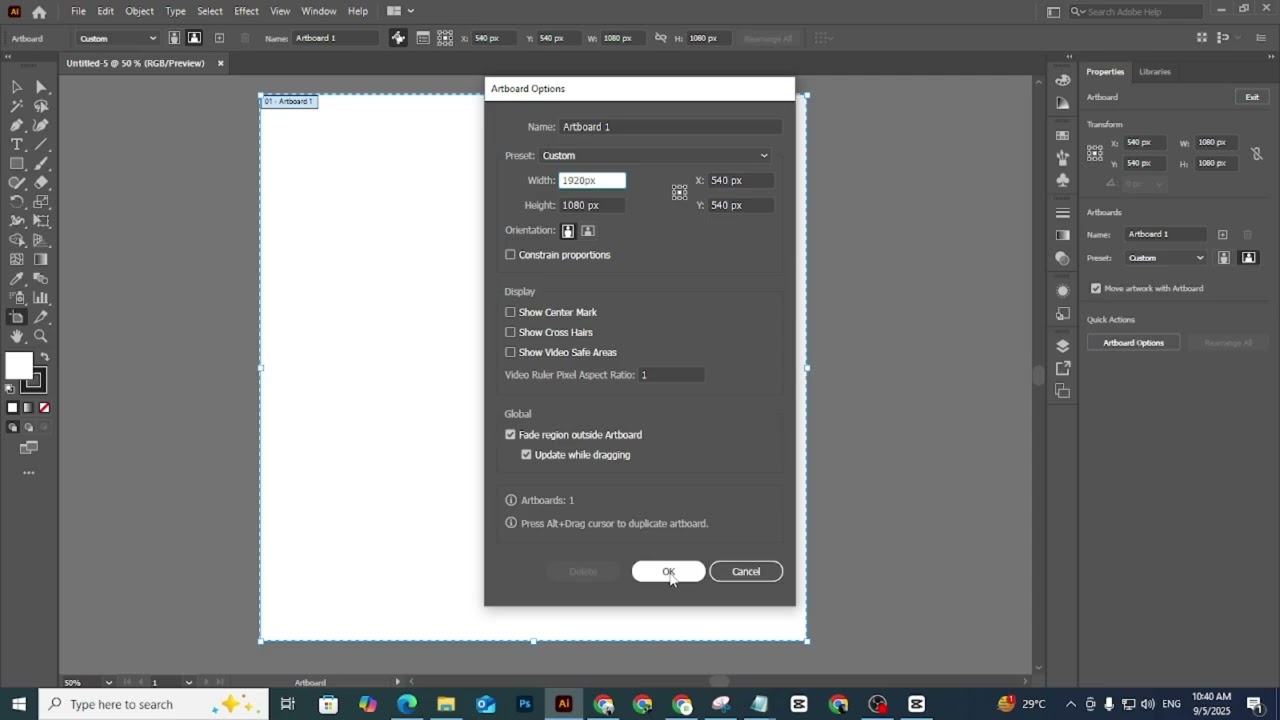Enable Constrain proportions checkbox

pyautogui.click(x=510, y=255)
